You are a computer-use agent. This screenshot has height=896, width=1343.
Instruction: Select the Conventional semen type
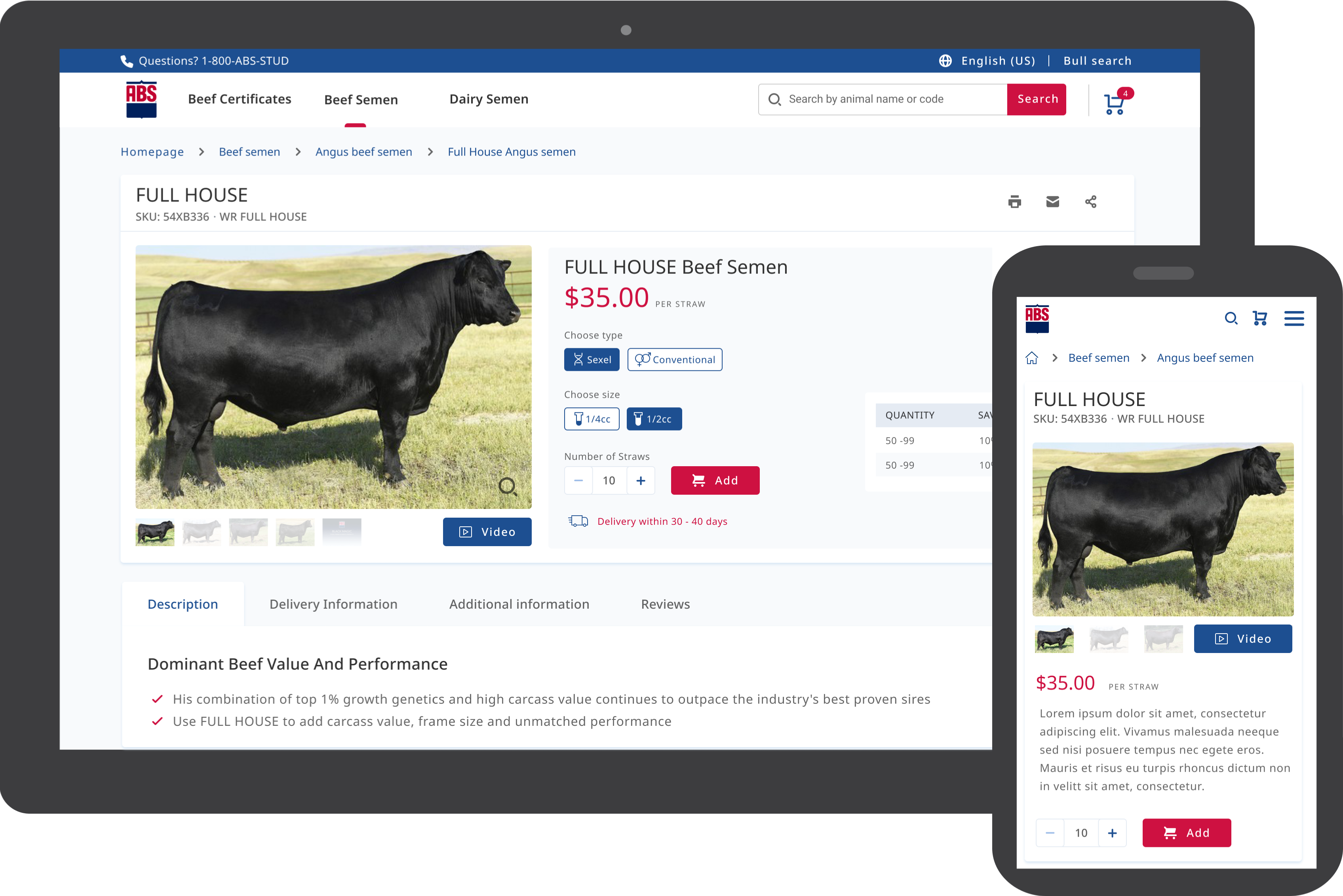point(675,359)
